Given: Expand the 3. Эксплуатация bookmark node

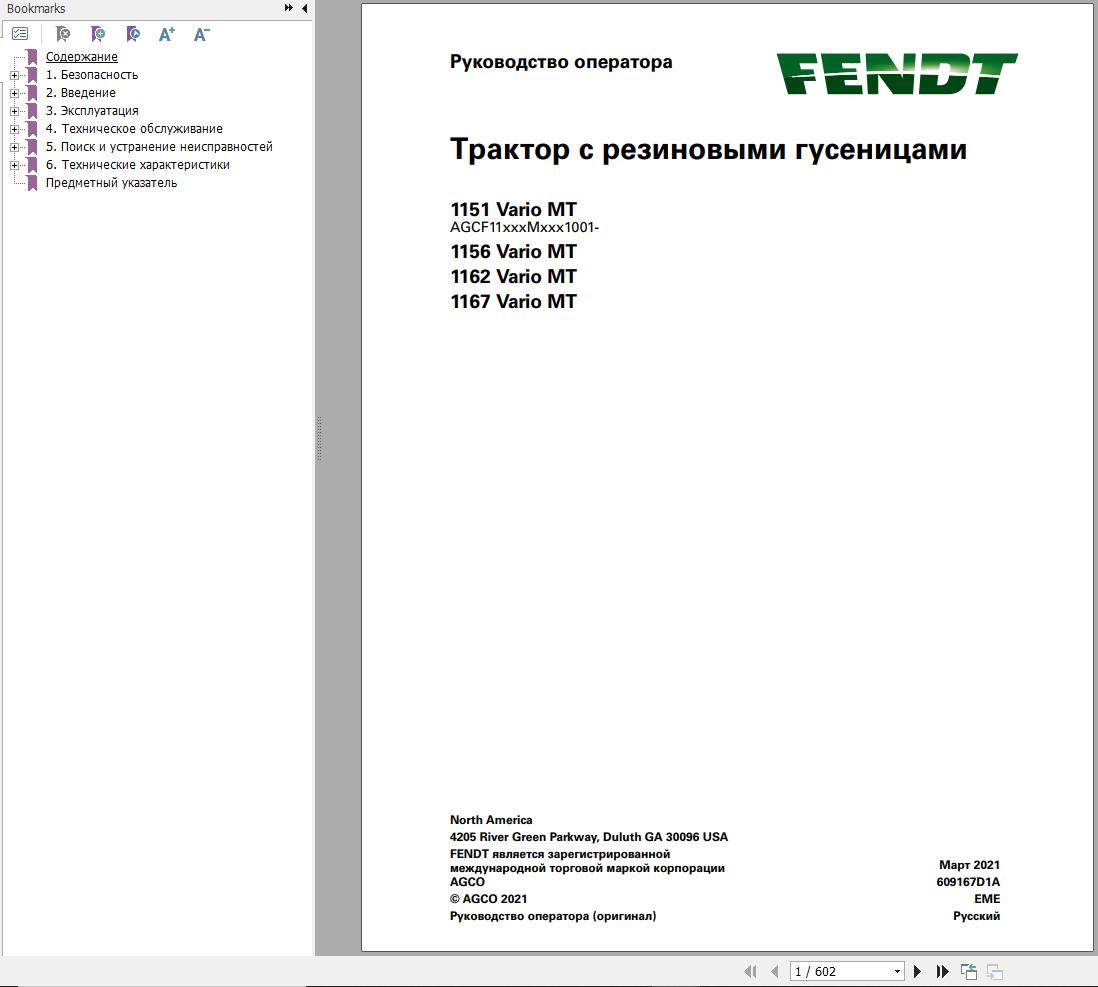Looking at the screenshot, I should 14,111.
